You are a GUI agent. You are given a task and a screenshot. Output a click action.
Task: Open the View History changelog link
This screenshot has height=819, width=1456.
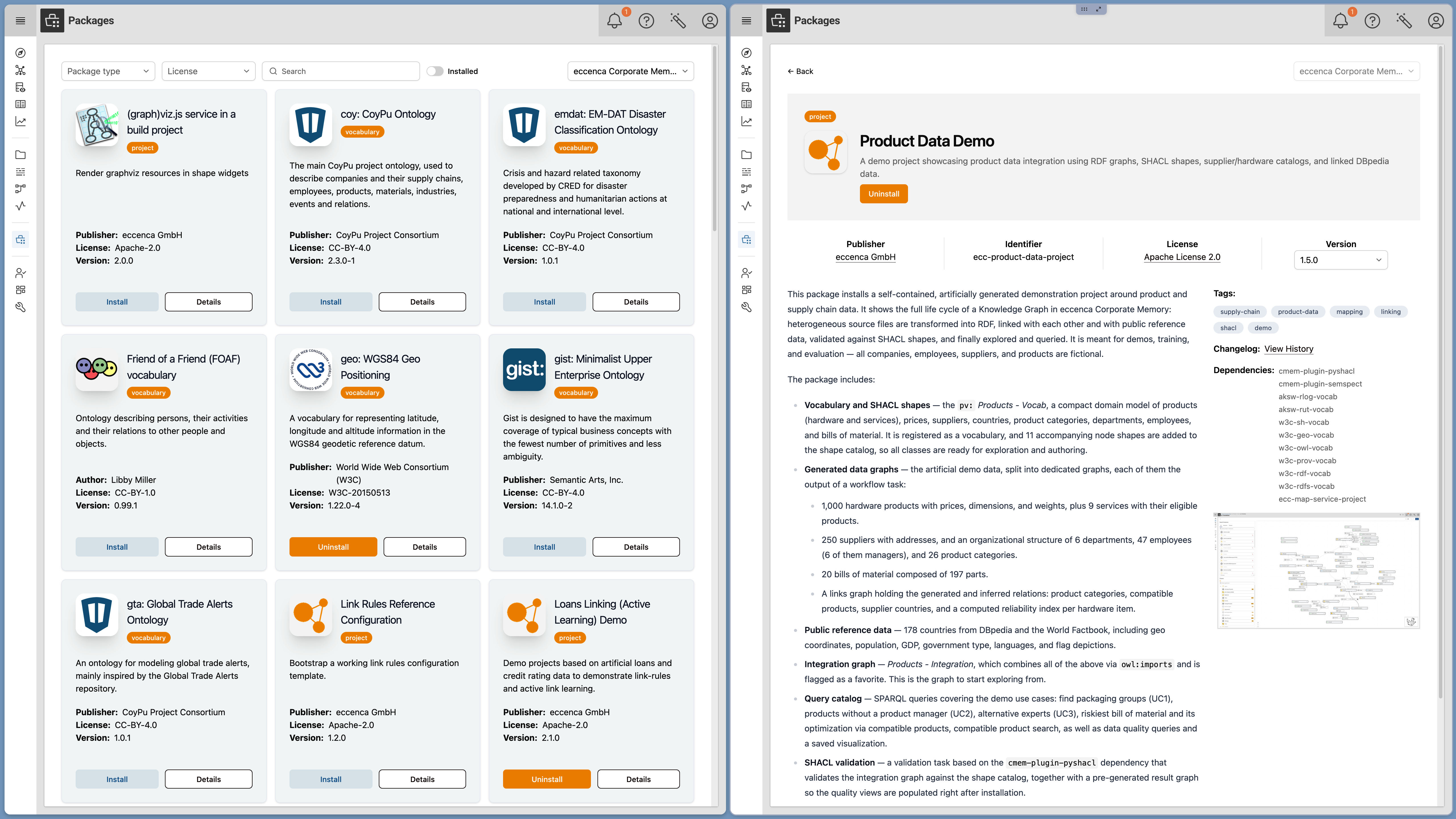click(1289, 349)
